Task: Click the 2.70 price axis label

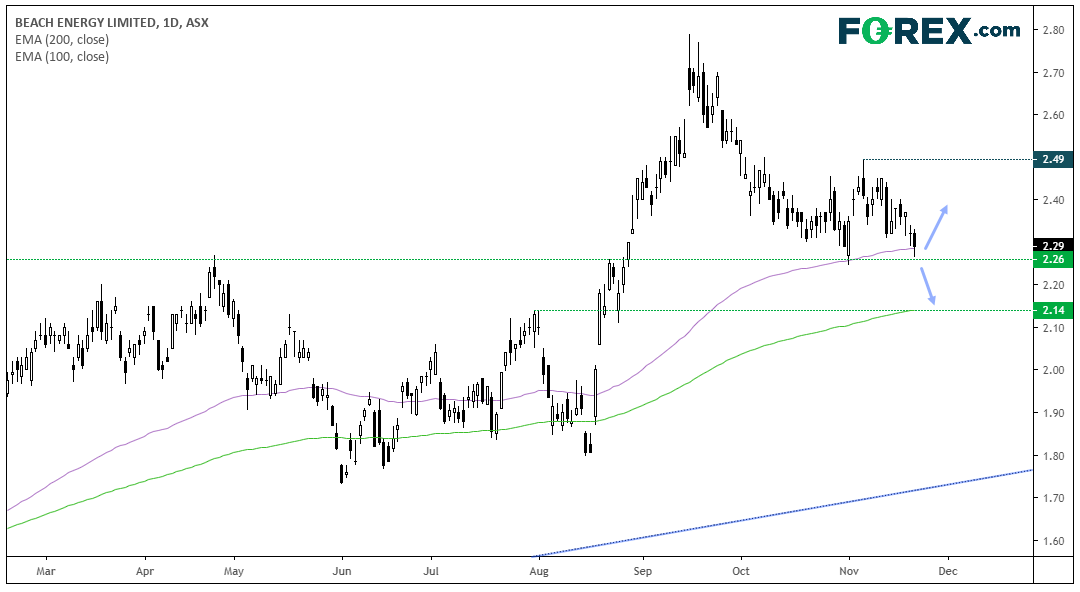Action: coord(1053,72)
